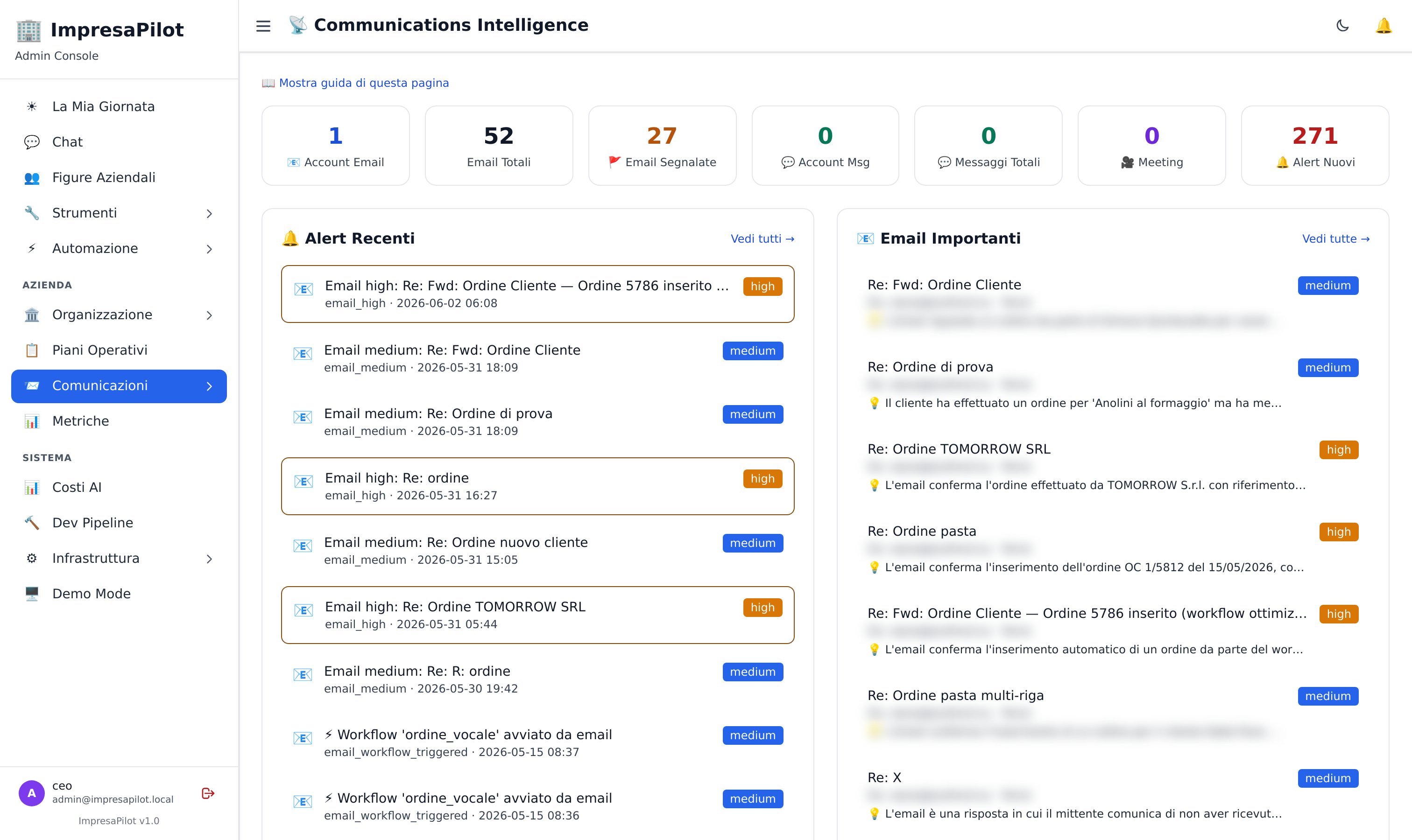Open alert 'Email medium: Re: Fwd: Ordine Cliente'
The width and height of the screenshot is (1412, 840).
[537, 358]
